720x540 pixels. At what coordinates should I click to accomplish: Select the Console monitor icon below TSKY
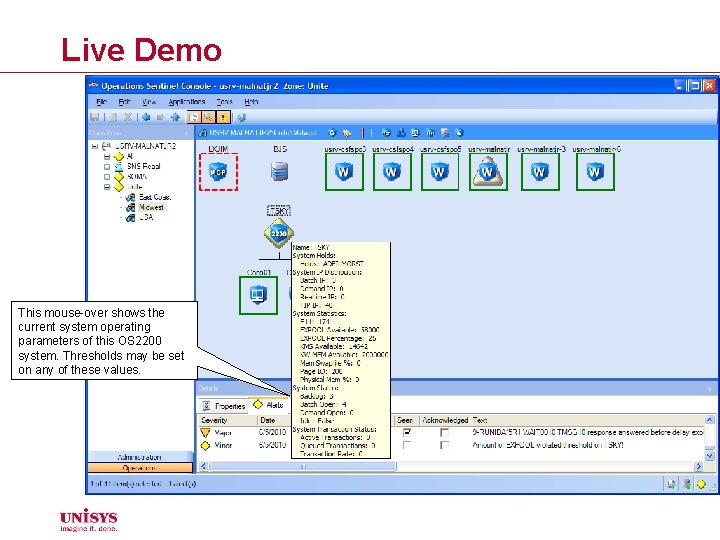click(x=258, y=295)
